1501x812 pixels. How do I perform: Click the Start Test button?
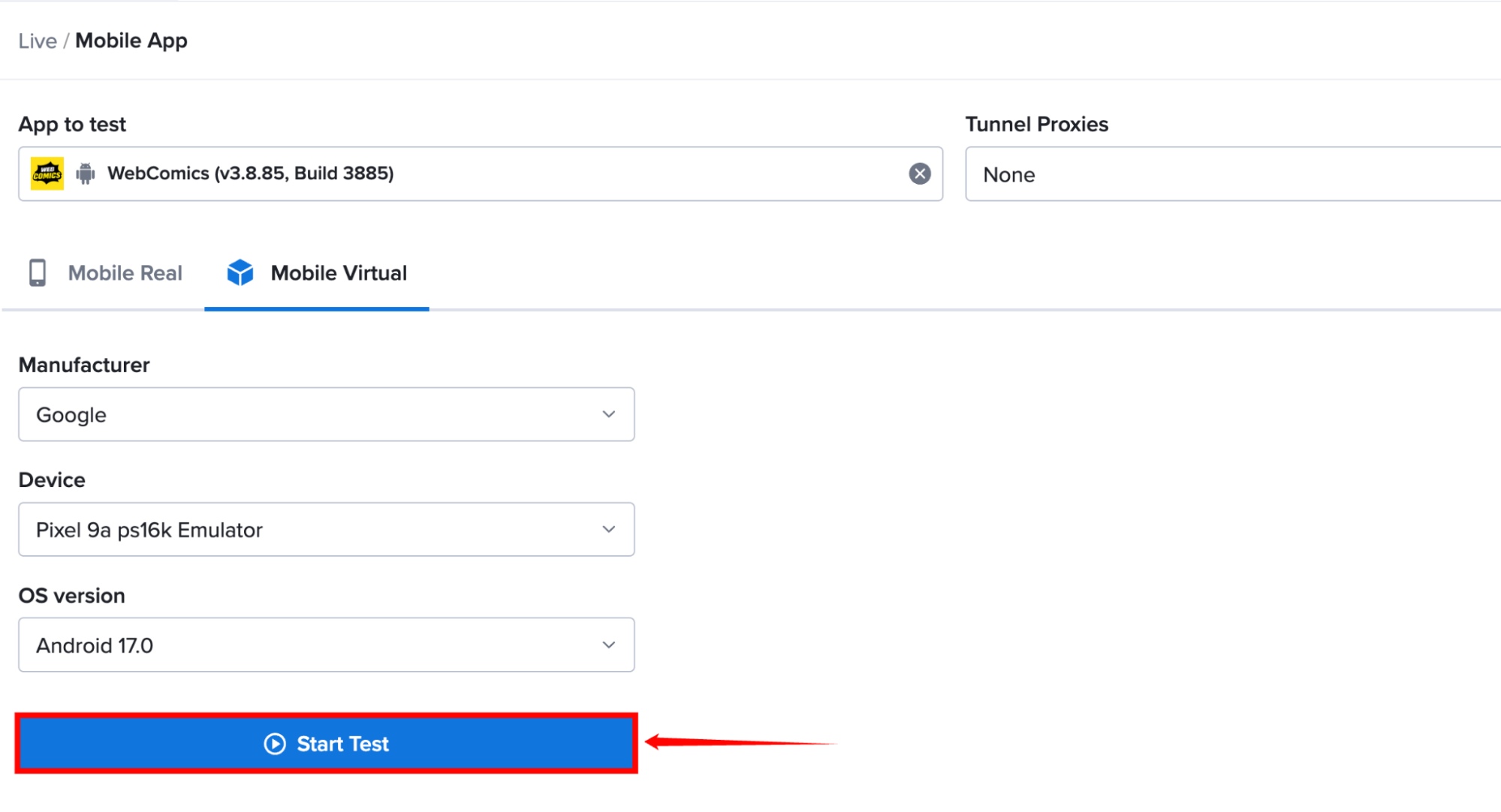click(x=327, y=744)
